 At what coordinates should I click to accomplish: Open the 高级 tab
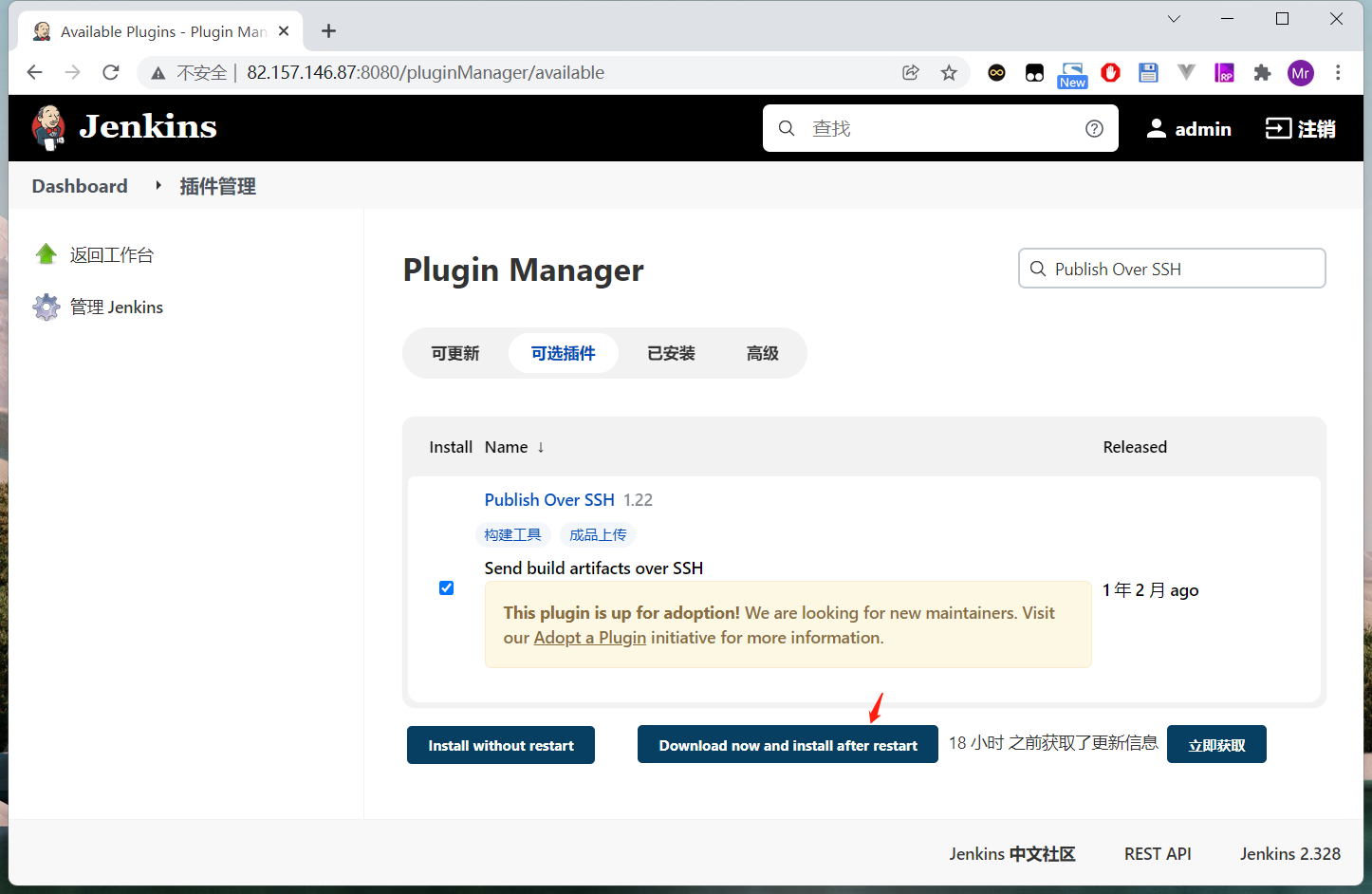point(762,353)
